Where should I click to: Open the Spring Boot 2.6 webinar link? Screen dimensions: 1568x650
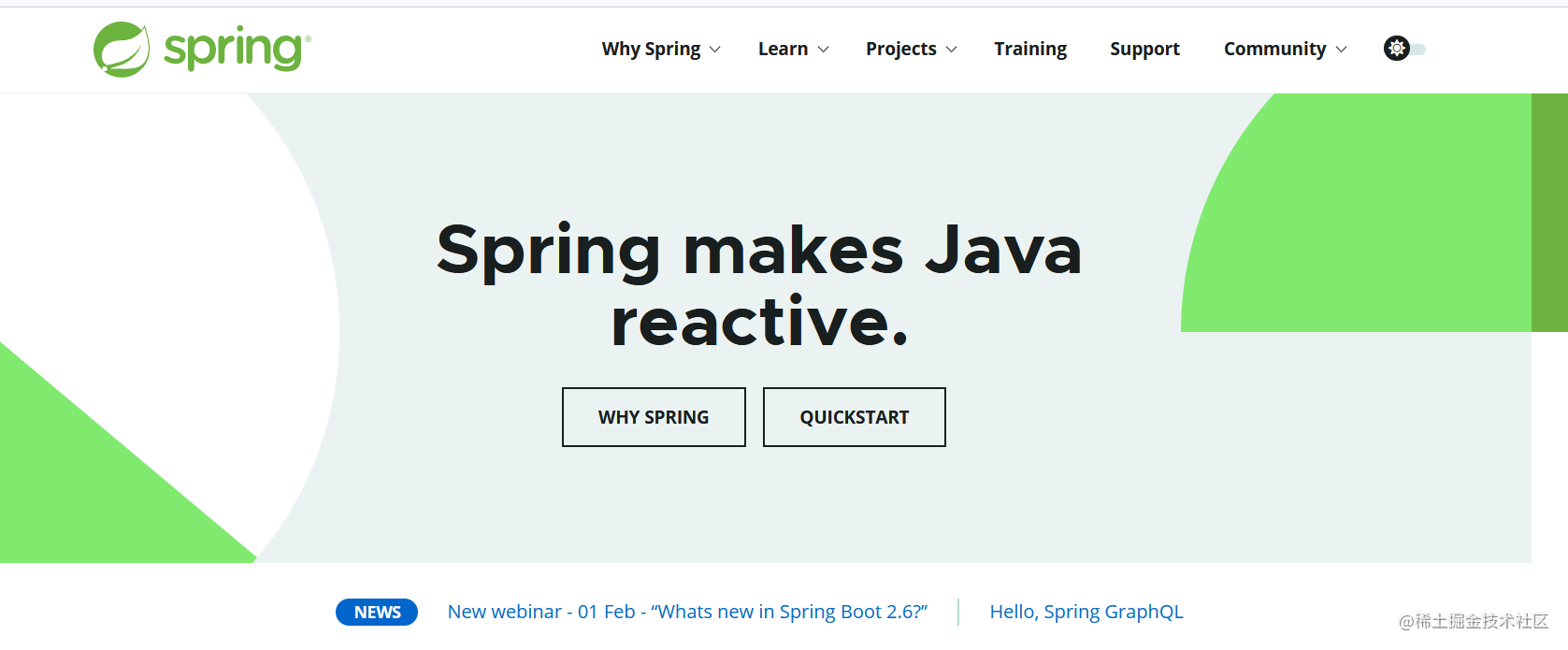point(687,612)
